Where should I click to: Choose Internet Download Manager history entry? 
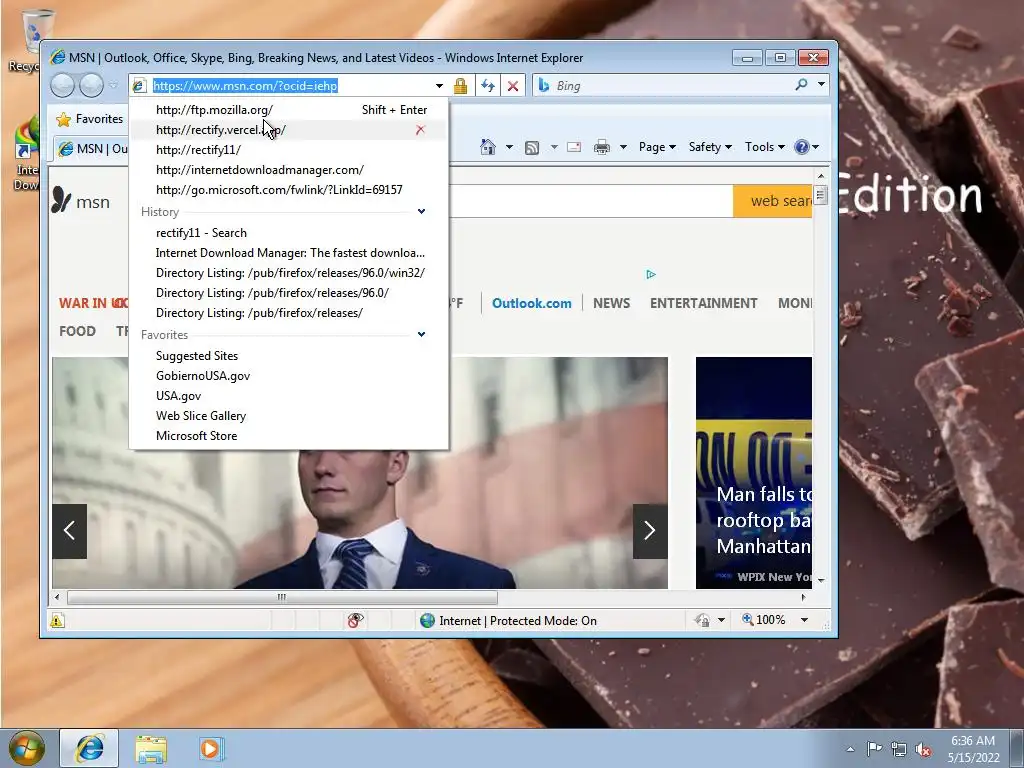289,253
